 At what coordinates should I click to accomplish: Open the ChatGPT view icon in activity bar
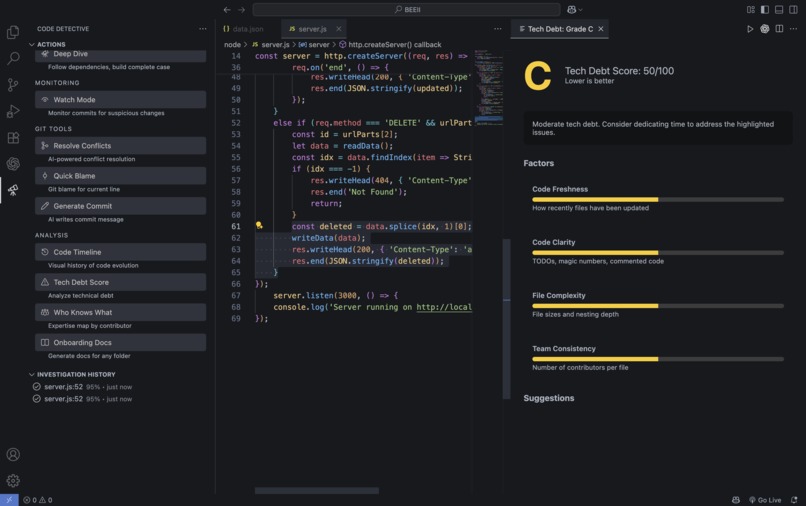pyautogui.click(x=13, y=164)
